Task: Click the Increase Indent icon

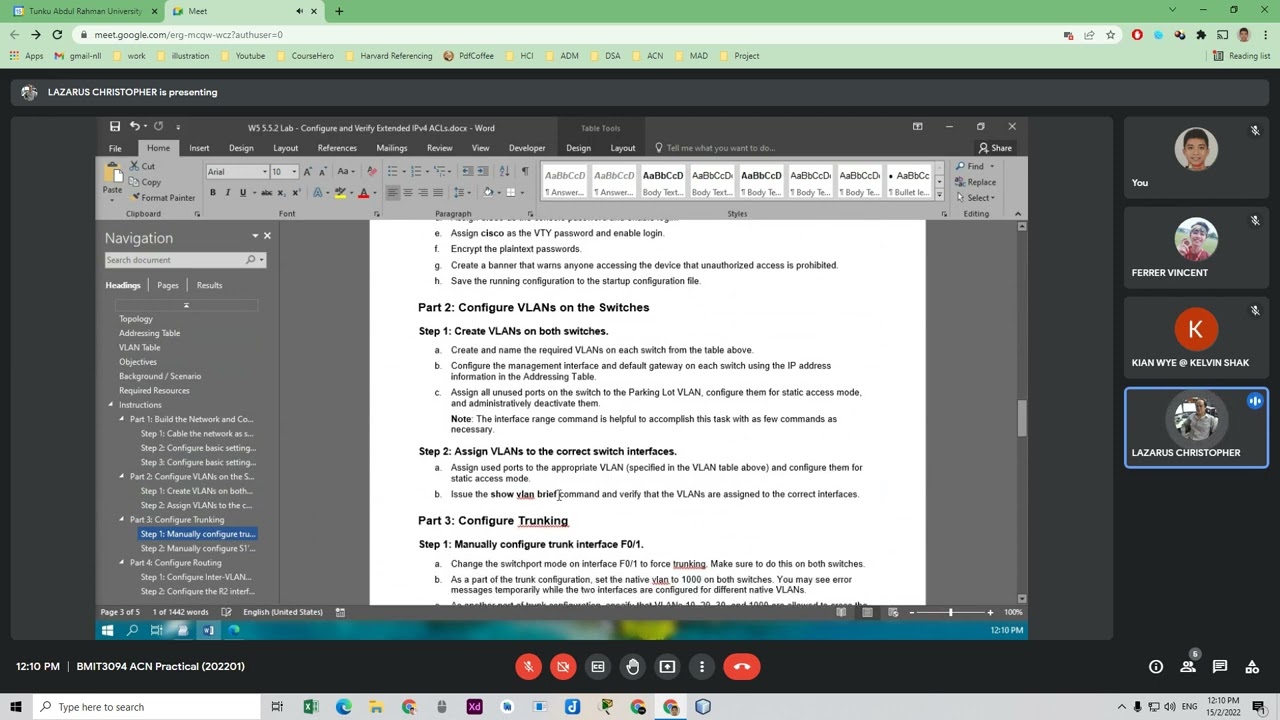Action: click(x=483, y=171)
